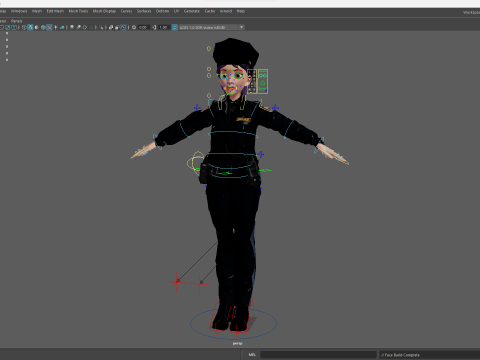The height and width of the screenshot is (360, 480).
Task: Open the UV menu
Action: coord(176,11)
